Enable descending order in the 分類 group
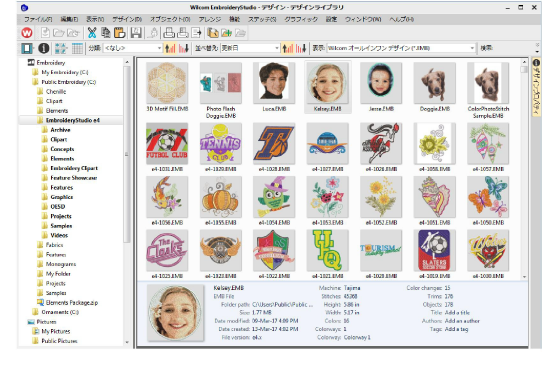This screenshot has height=365, width=542. pyautogui.click(x=184, y=48)
